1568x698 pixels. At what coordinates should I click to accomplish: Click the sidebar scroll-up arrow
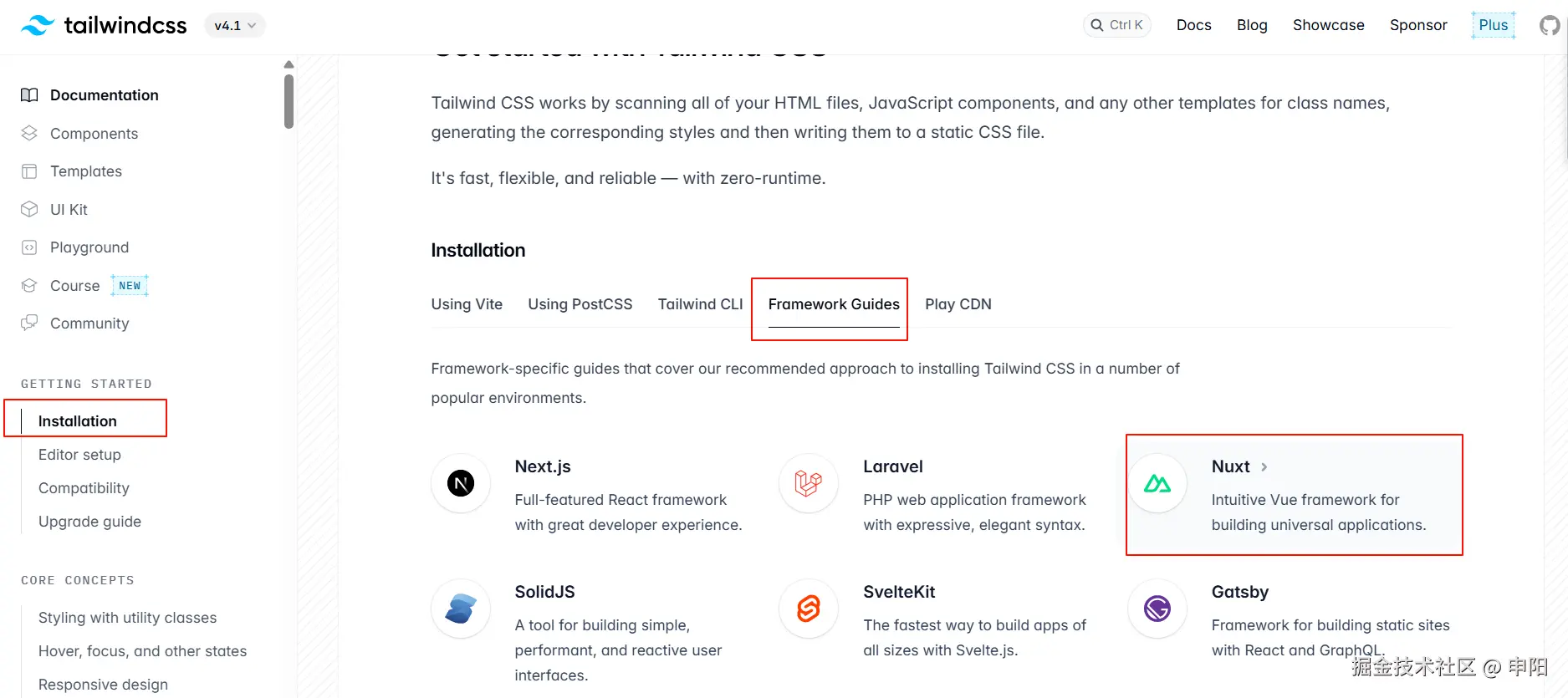pyautogui.click(x=289, y=64)
